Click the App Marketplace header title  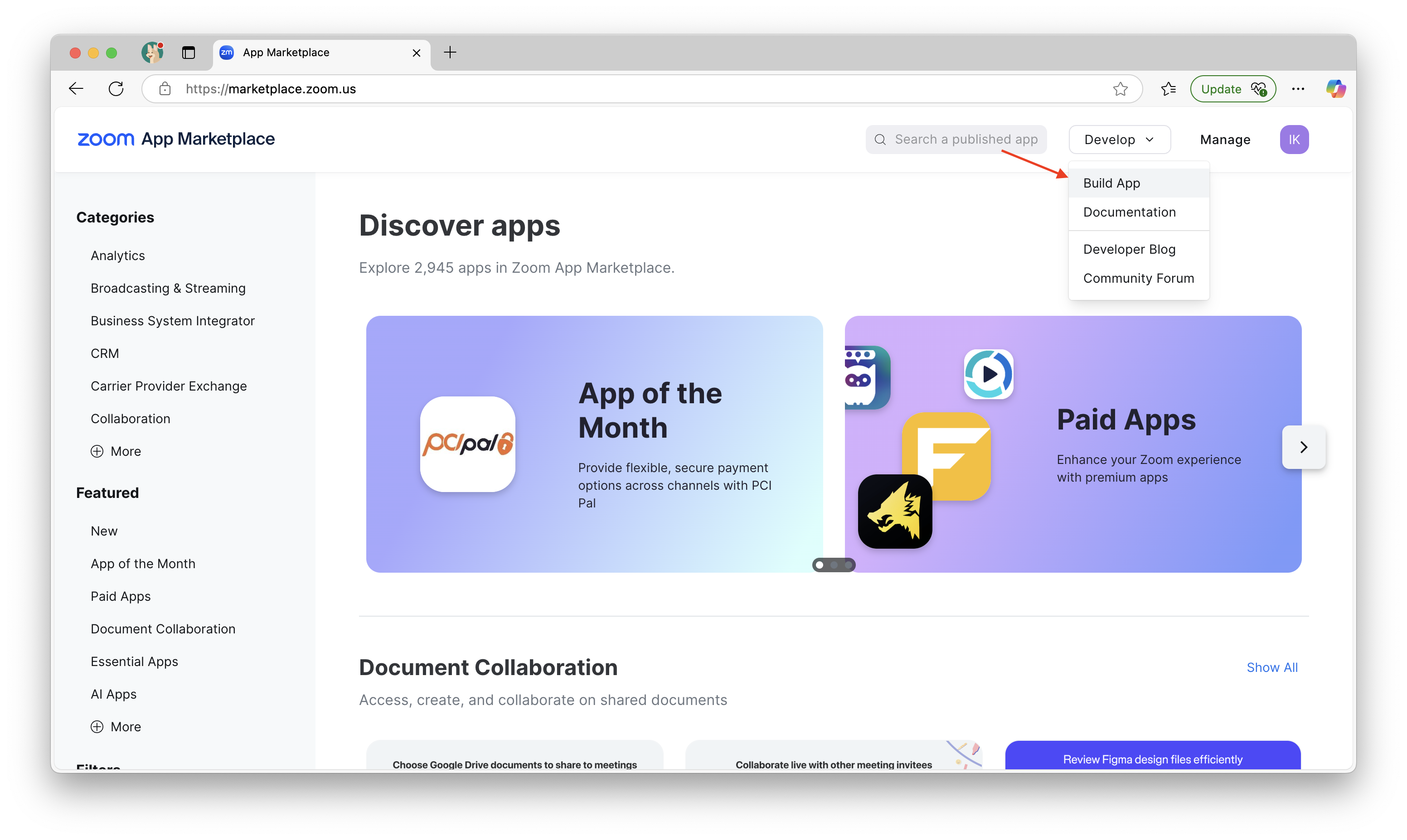tap(208, 139)
